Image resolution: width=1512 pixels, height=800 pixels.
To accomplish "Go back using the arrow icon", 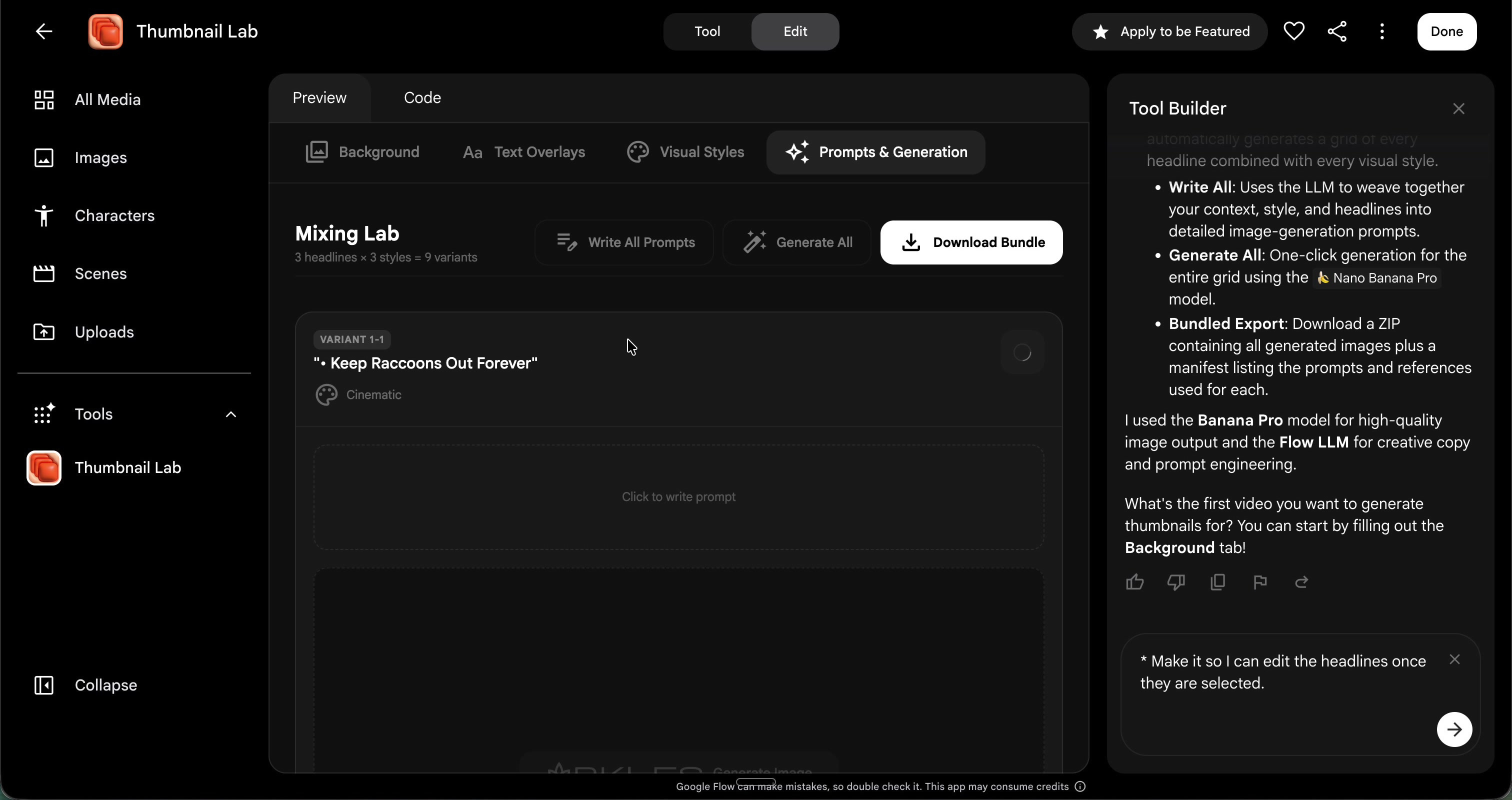I will [x=44, y=31].
